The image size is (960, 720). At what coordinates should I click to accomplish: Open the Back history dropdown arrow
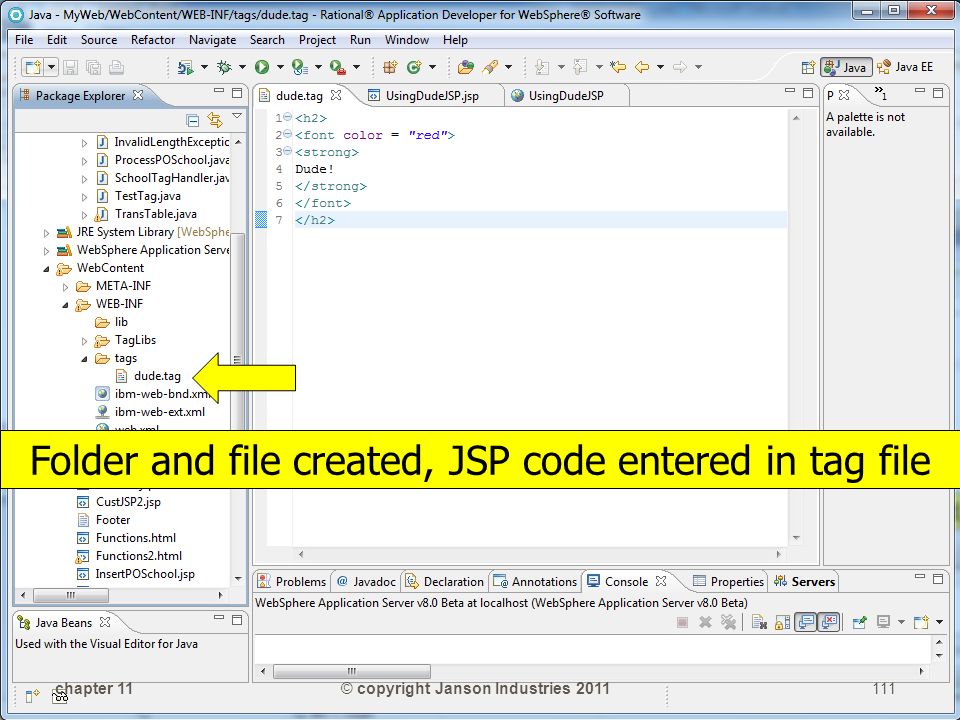tap(660, 67)
